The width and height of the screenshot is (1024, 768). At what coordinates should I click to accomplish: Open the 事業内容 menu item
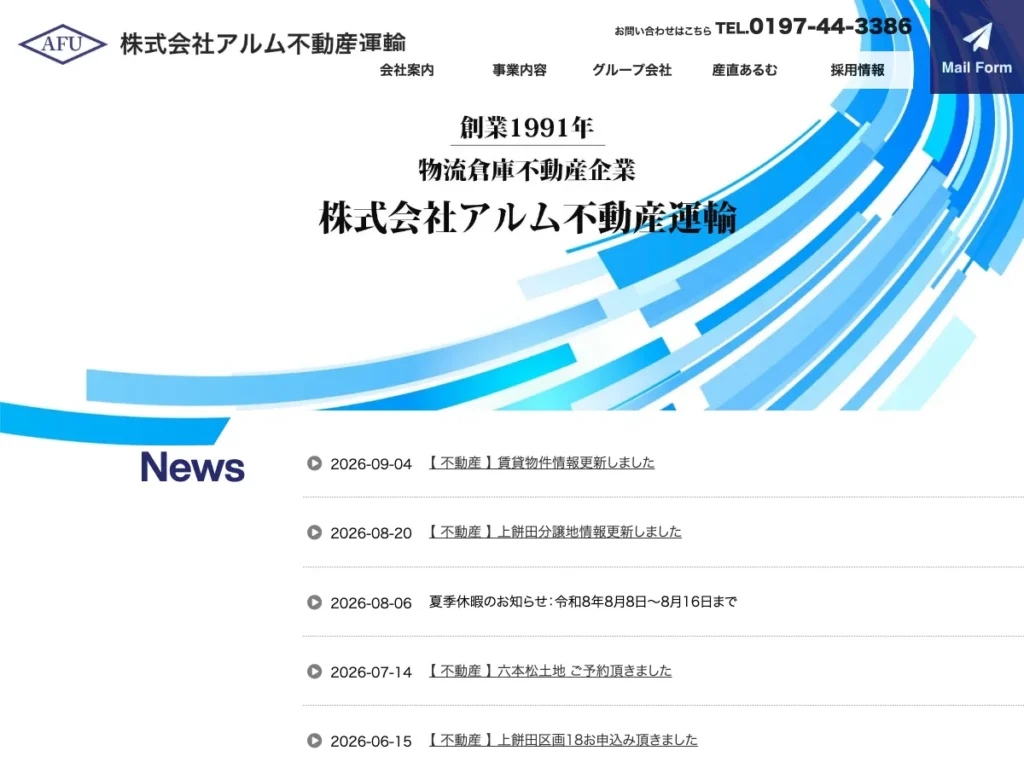click(x=519, y=70)
